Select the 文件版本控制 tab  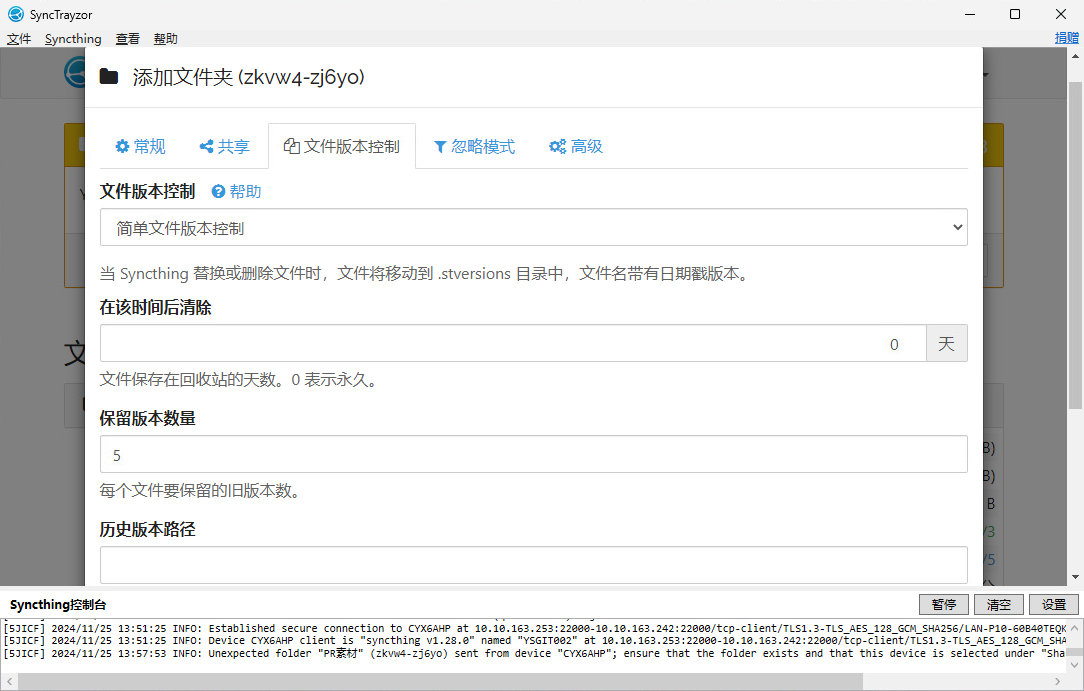point(342,146)
